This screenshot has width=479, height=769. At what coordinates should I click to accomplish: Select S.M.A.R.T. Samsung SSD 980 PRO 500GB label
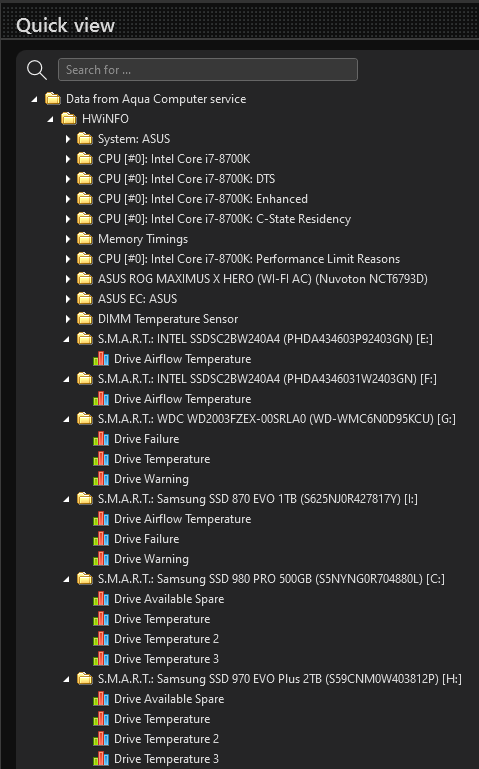coord(271,579)
